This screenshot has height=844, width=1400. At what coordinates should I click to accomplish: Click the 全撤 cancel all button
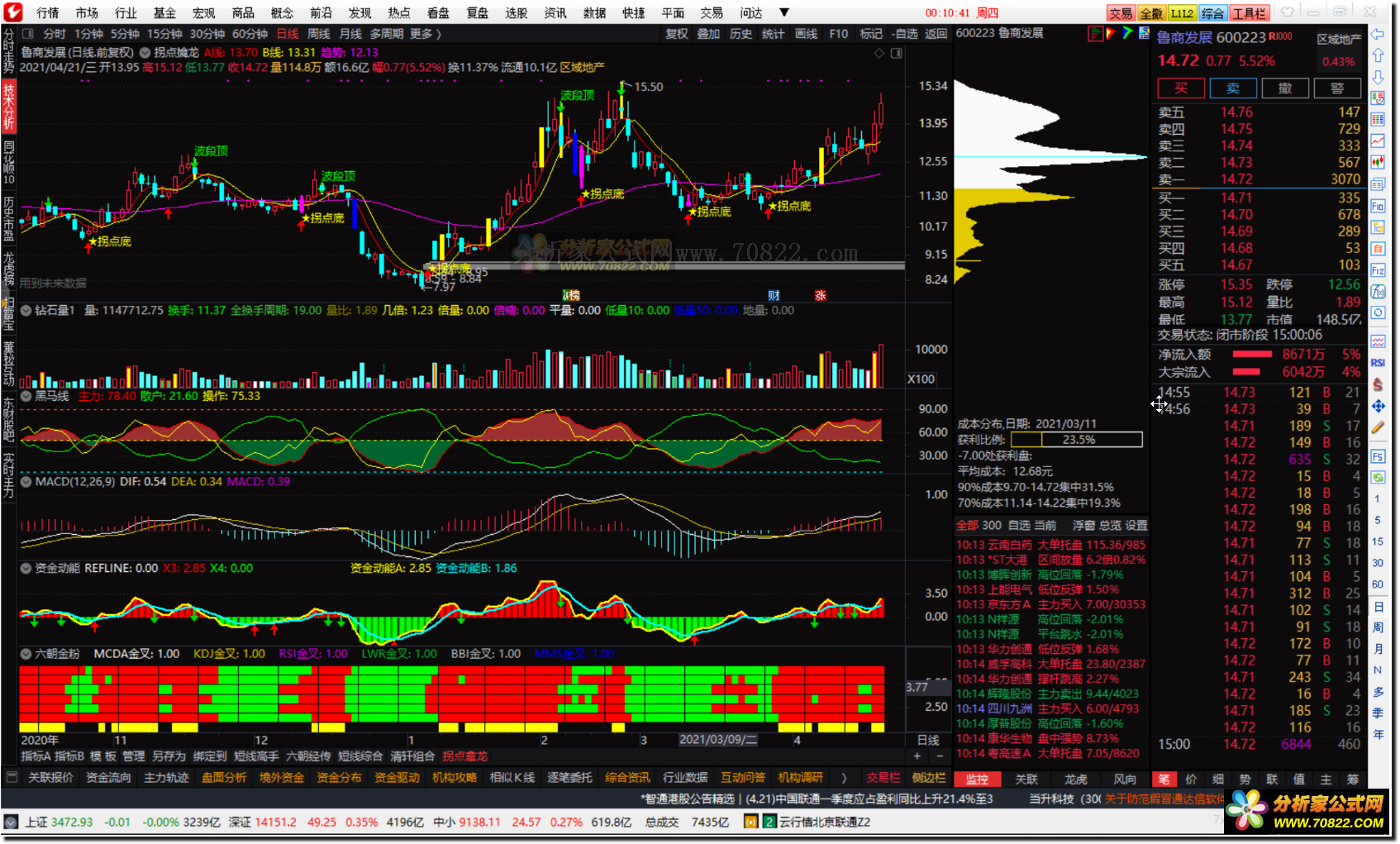coord(1151,13)
